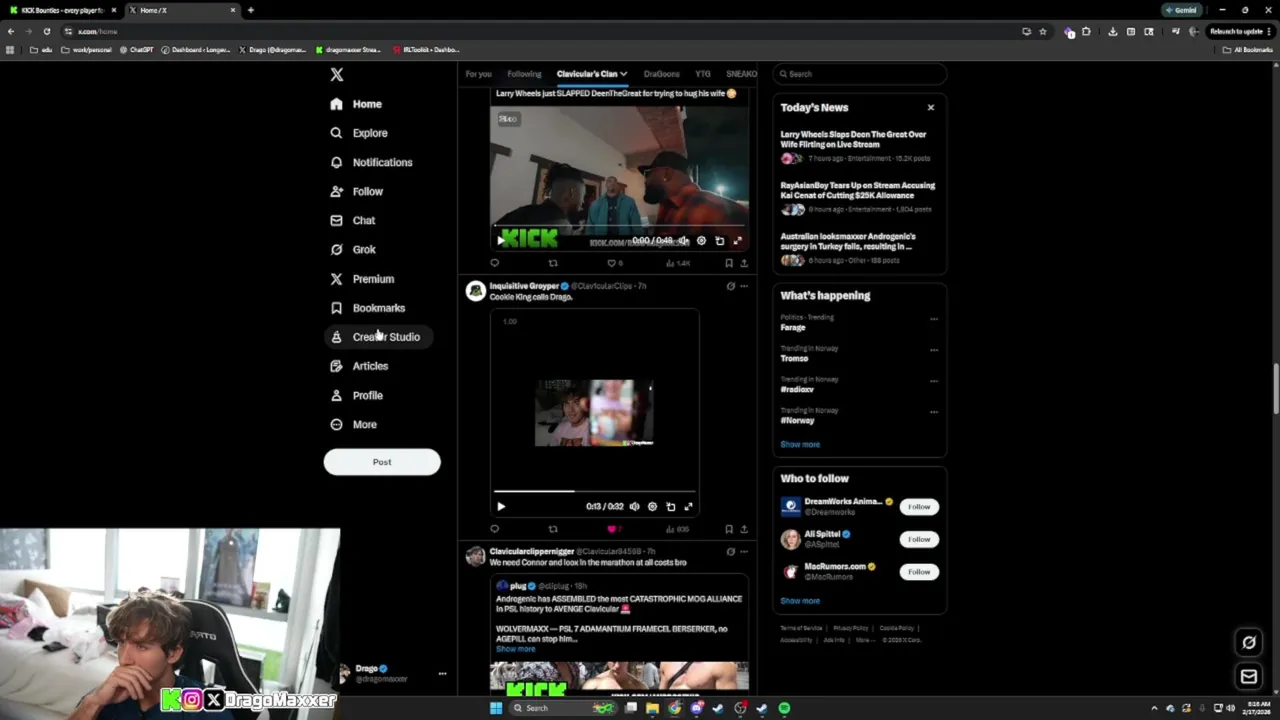Screen dimensions: 1280x720
Task: Open the Larry Wheels Slaps Deen news story
Action: coord(859,146)
